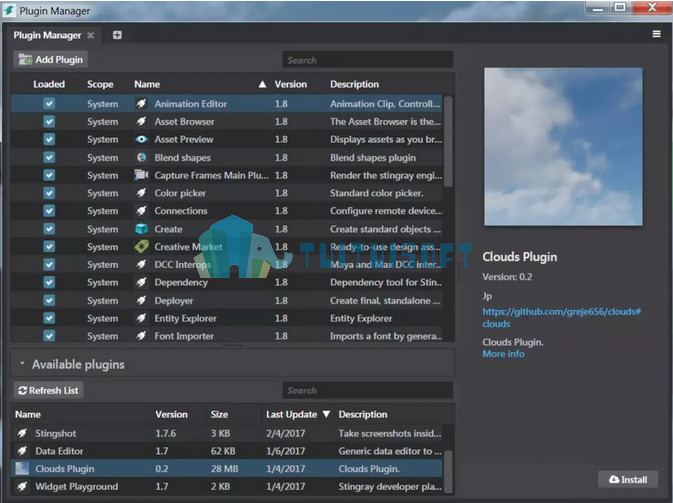This screenshot has height=503, width=673.
Task: Click Add Plugin button
Action: (x=51, y=60)
